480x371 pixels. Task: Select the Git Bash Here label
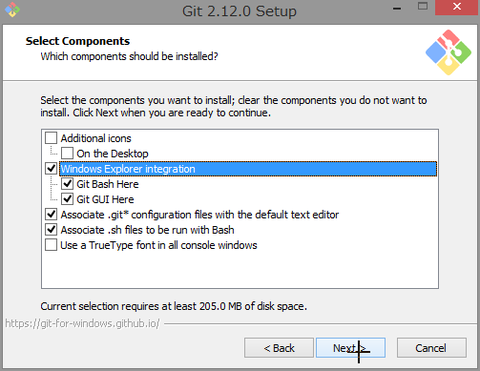[108, 184]
